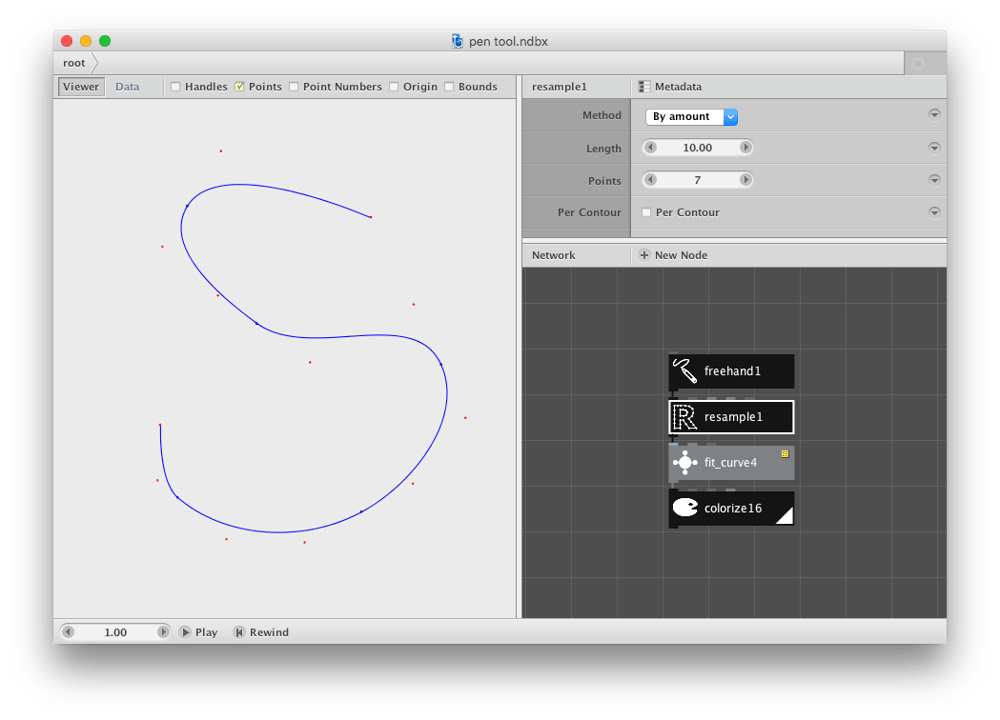Select the fit_curve4 node icon
This screenshot has width=1000, height=720.
pos(685,462)
